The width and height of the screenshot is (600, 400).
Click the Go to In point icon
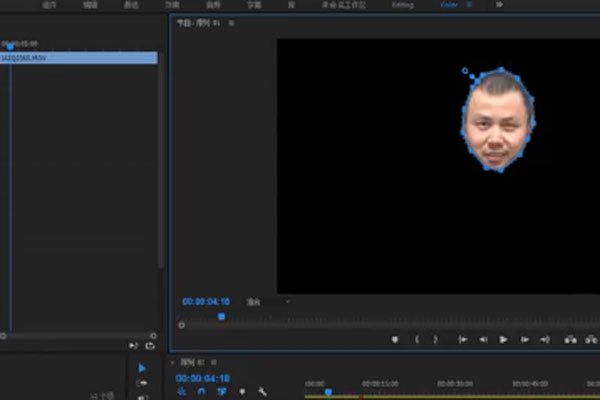pyautogui.click(x=462, y=340)
